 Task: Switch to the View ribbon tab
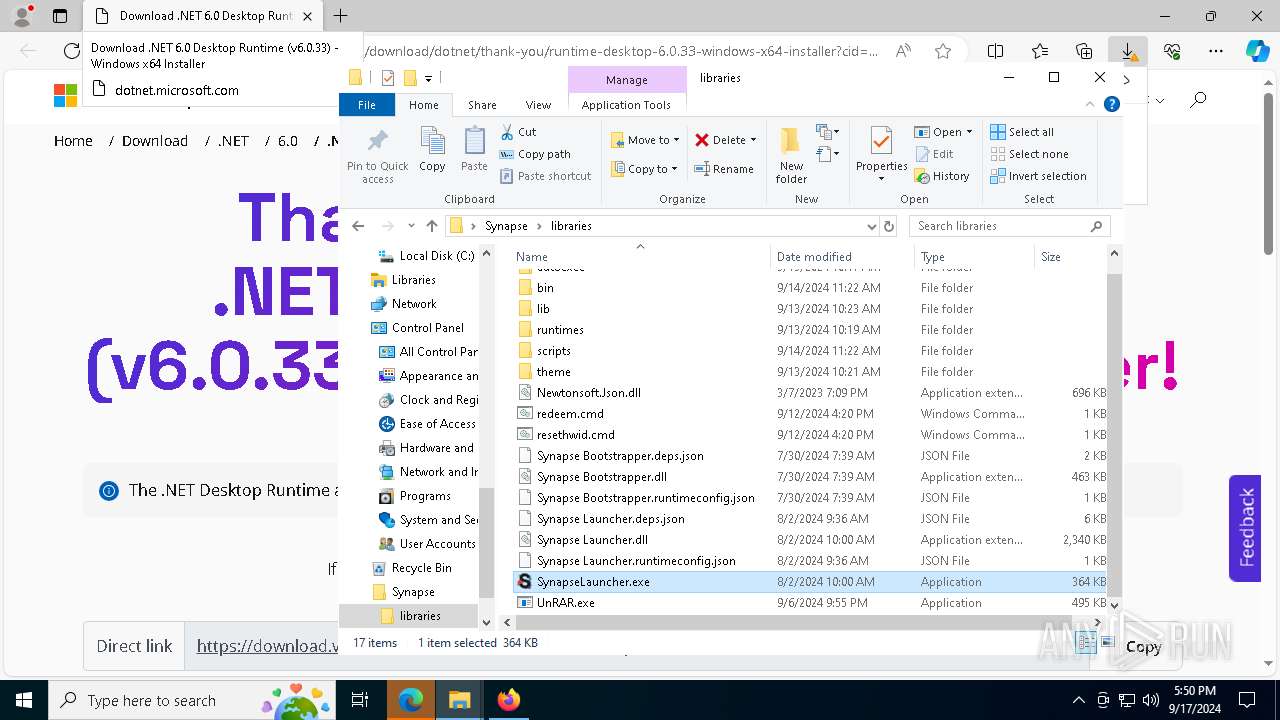point(538,105)
